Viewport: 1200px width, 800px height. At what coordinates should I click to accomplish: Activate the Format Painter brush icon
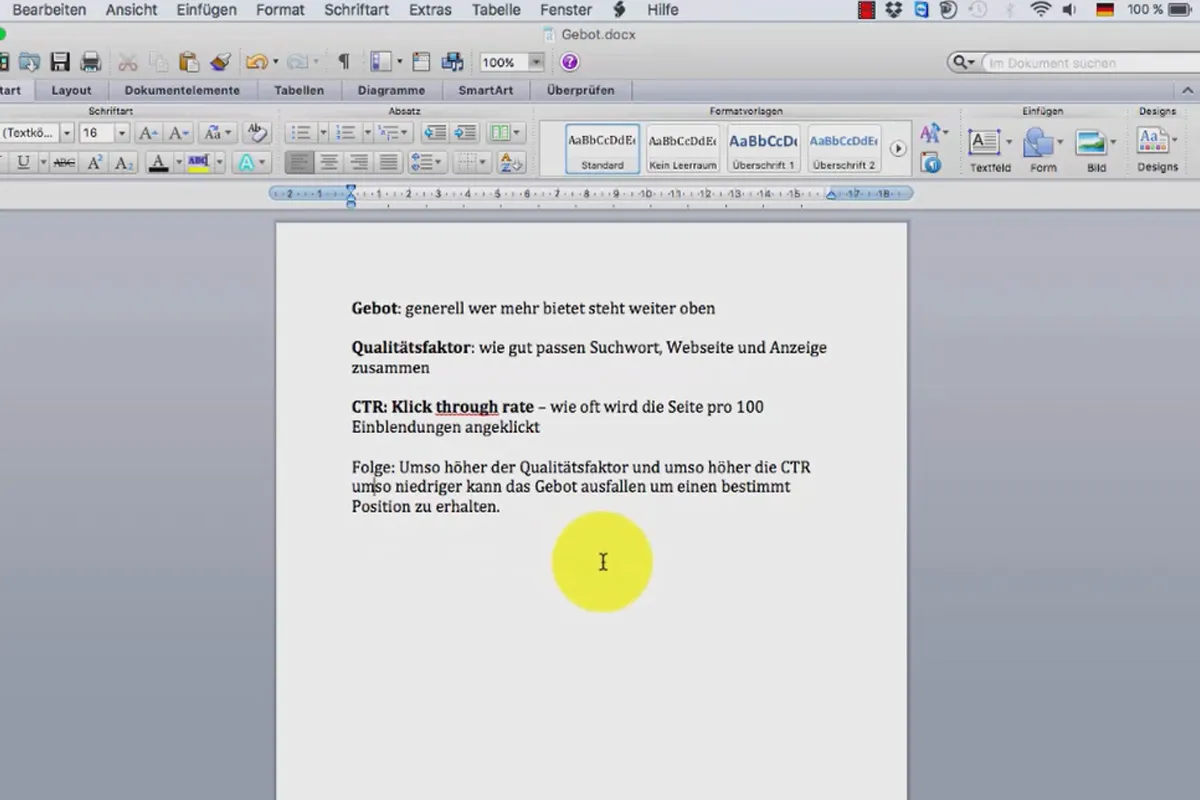point(220,62)
